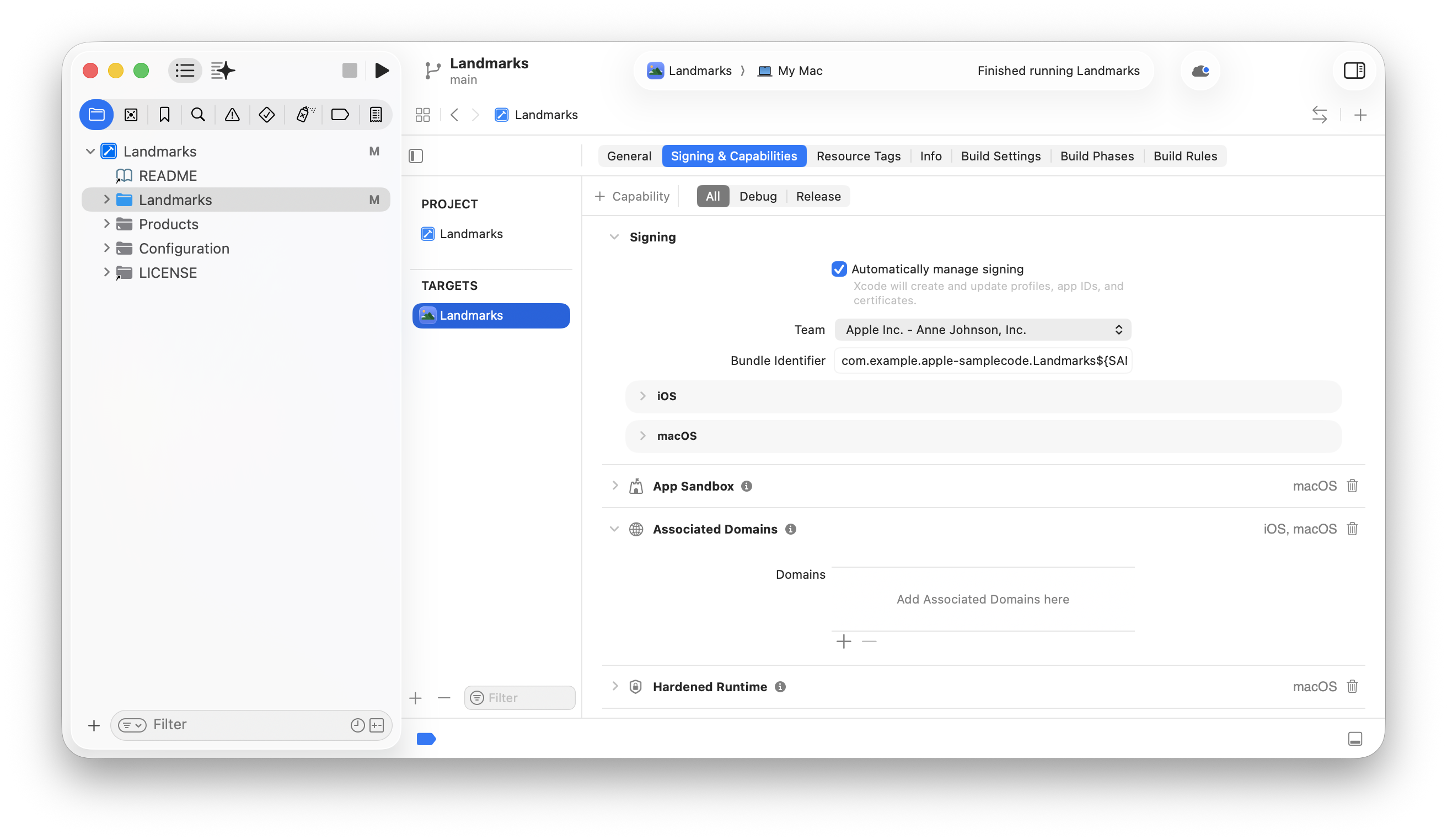1447x840 pixels.
Task: Open the Find navigator magnifier icon
Action: tap(198, 115)
